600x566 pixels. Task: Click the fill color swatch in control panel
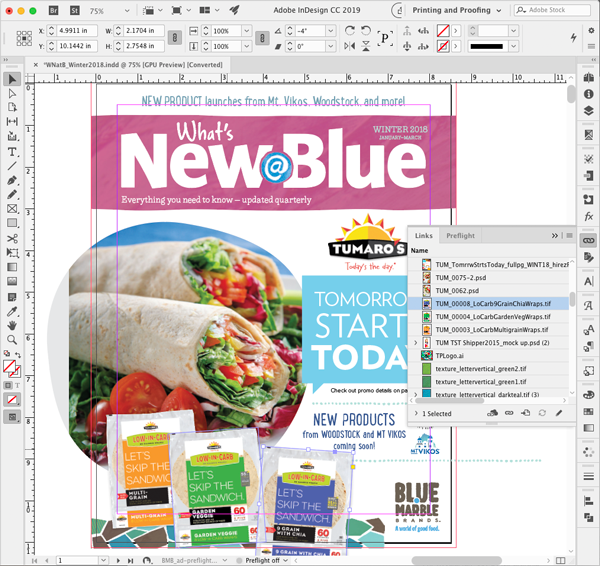click(443, 31)
